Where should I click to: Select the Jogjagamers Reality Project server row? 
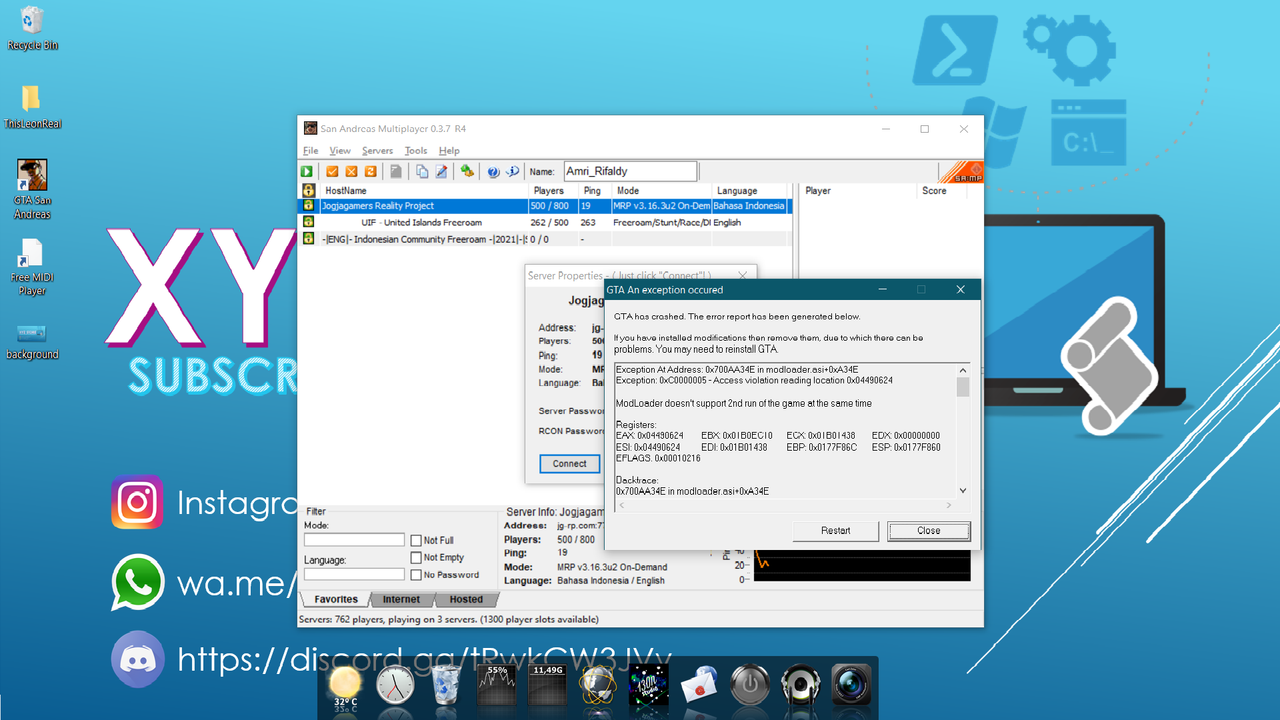pos(545,206)
